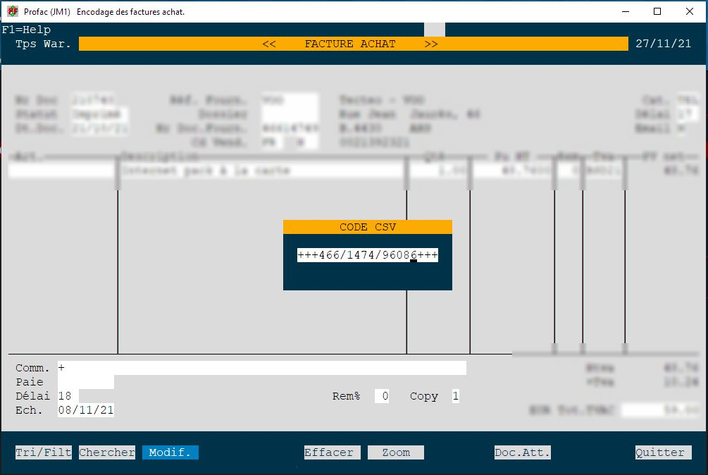Focus the CODE CSV input field
The width and height of the screenshot is (708, 475).
coord(367,256)
